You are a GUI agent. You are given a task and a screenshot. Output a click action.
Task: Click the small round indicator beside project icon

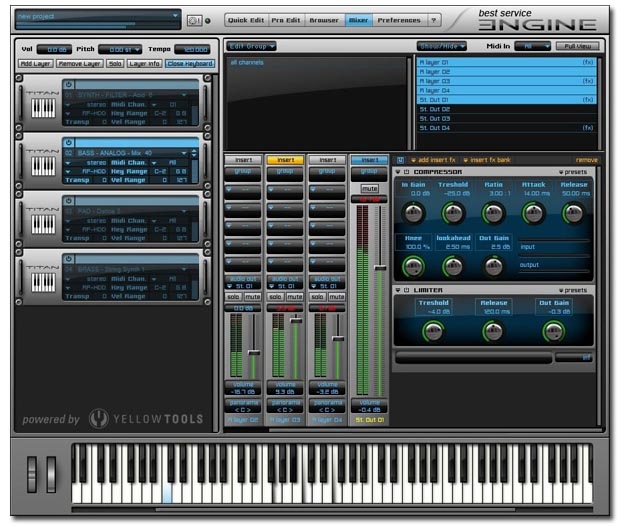pyautogui.click(x=208, y=21)
